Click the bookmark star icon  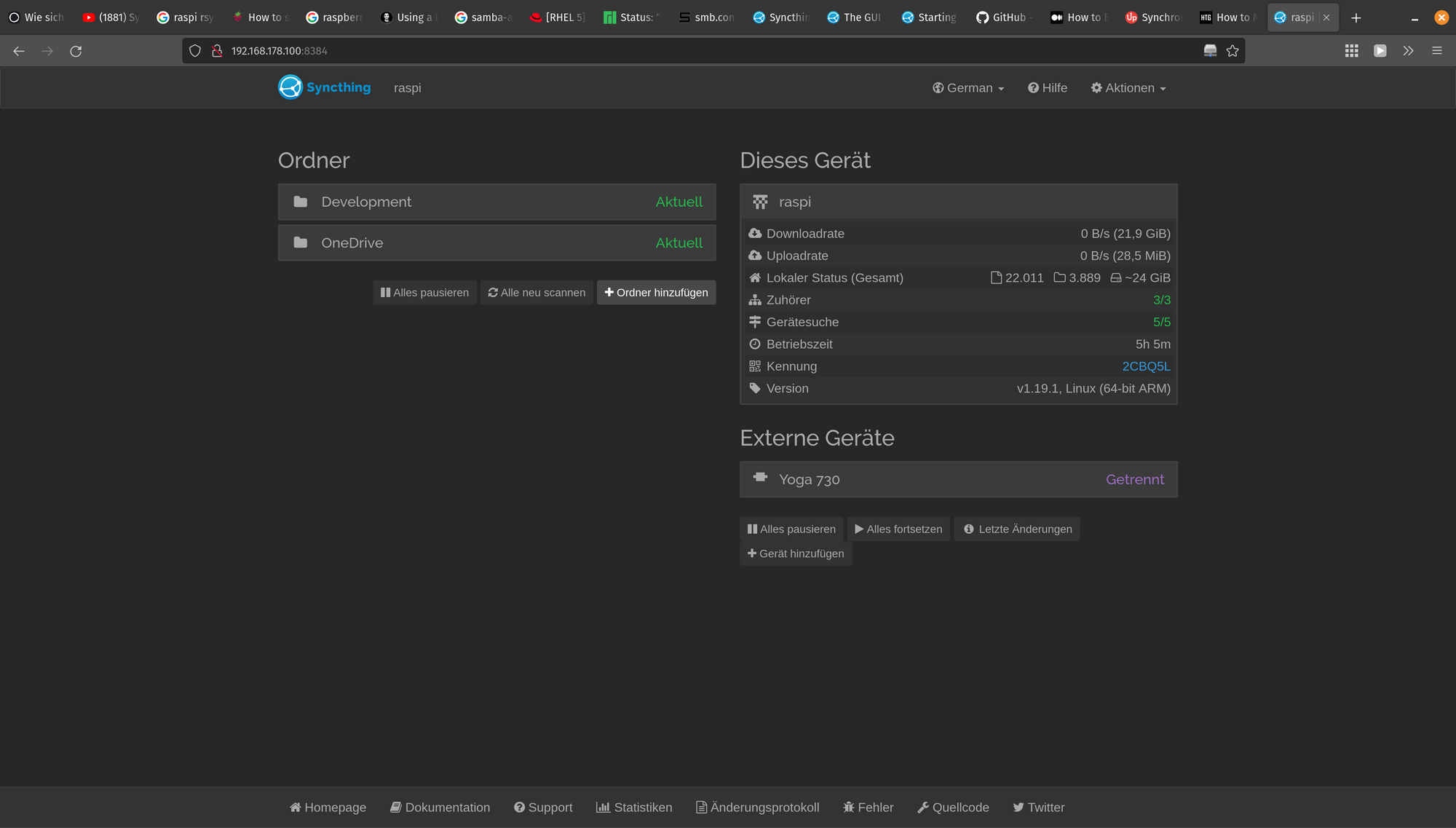click(1233, 51)
